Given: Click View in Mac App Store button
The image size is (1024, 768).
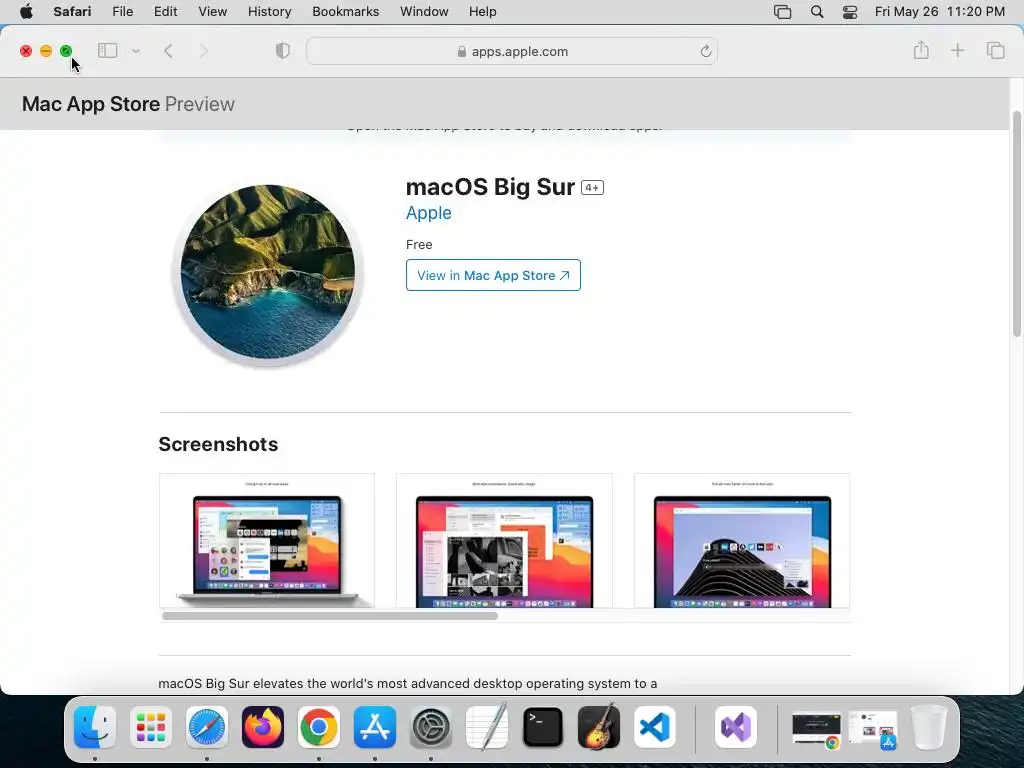Looking at the screenshot, I should pyautogui.click(x=493, y=275).
